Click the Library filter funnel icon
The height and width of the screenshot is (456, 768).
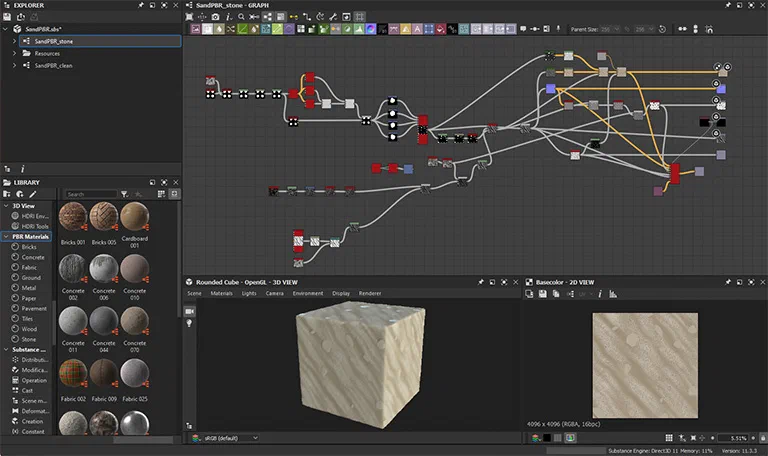click(x=125, y=194)
